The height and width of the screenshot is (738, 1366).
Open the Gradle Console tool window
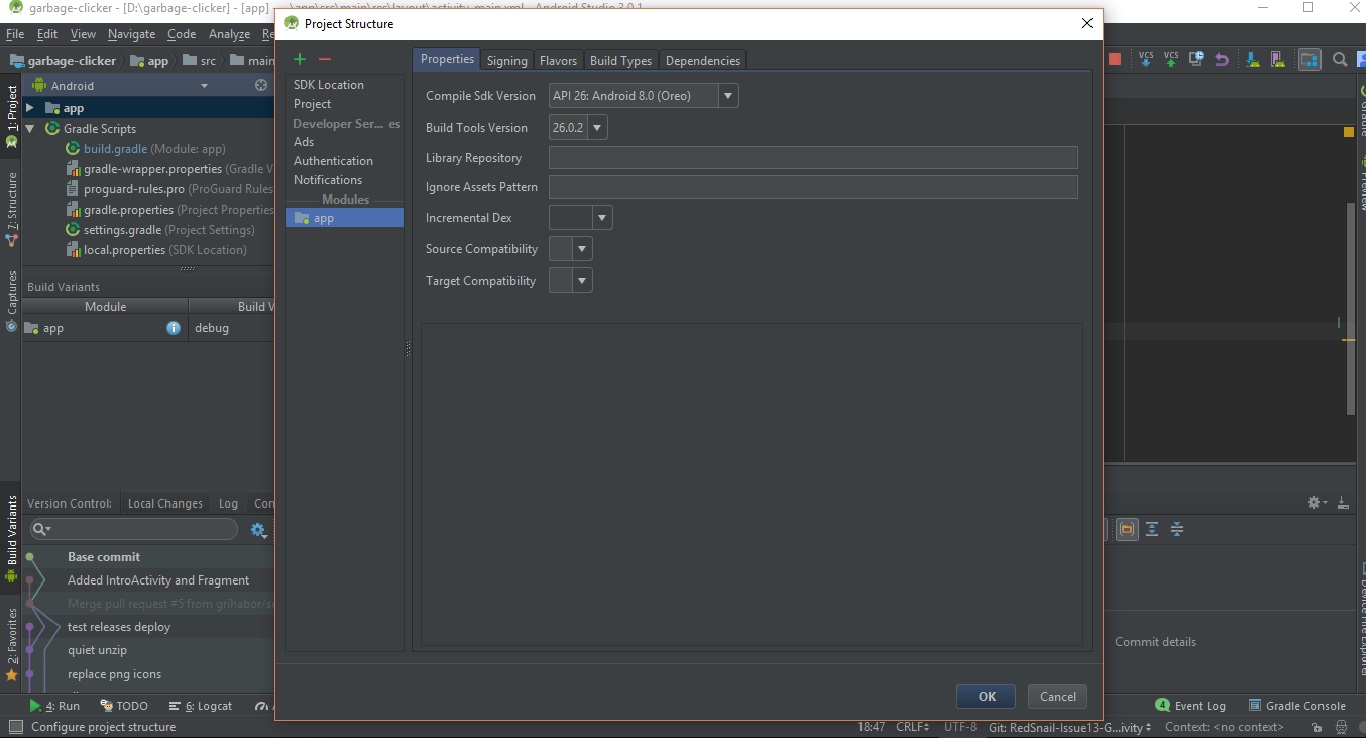(1296, 706)
